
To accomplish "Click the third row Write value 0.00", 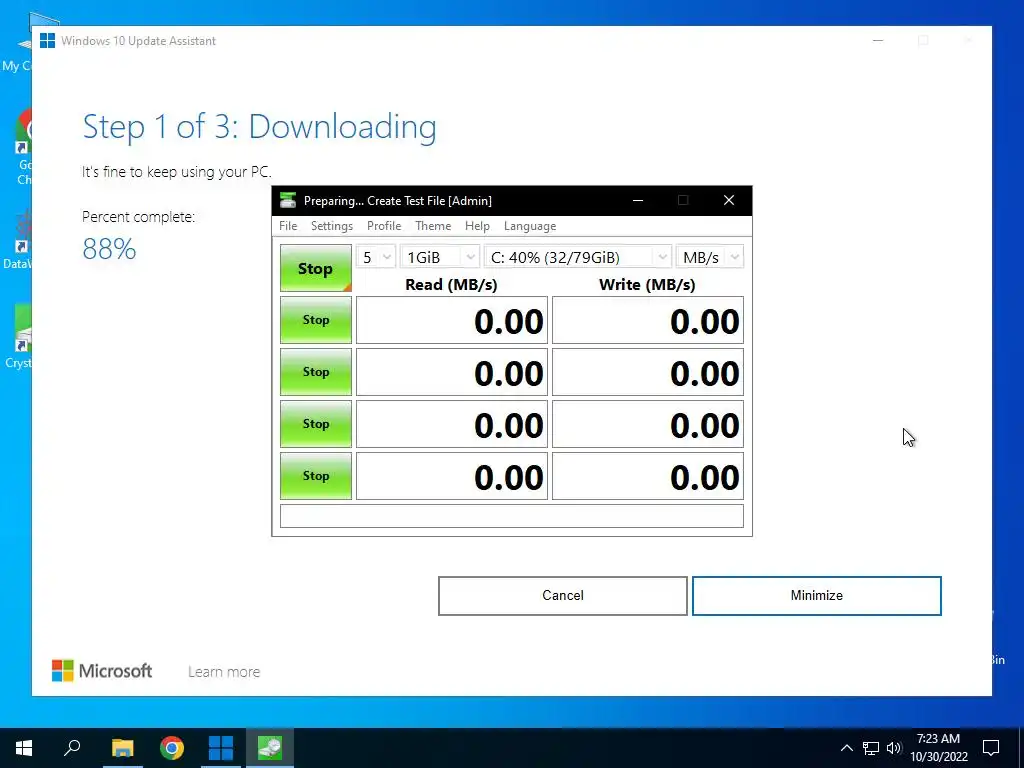I will (x=648, y=424).
